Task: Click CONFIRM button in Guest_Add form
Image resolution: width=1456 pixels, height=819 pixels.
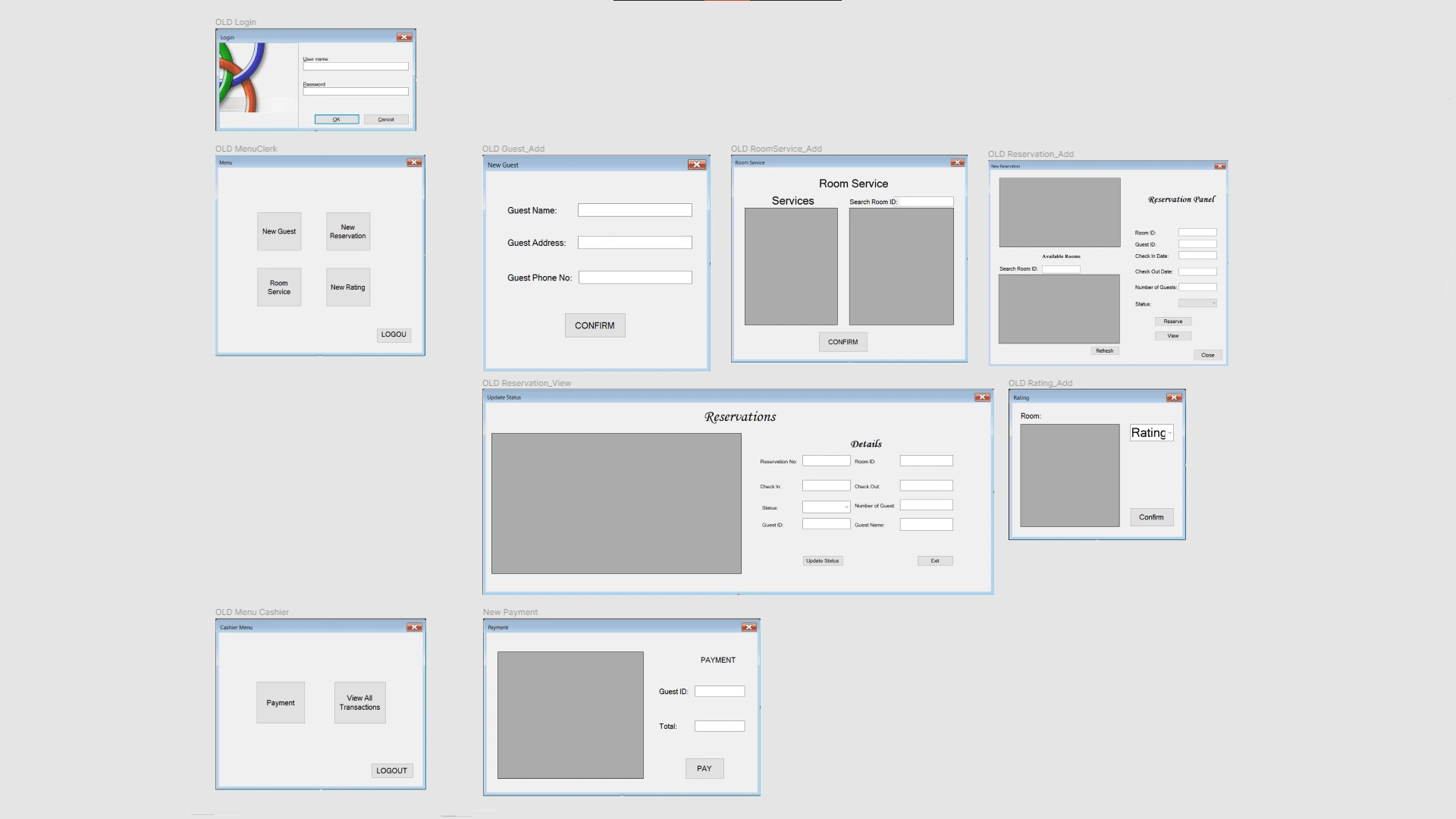Action: [595, 325]
